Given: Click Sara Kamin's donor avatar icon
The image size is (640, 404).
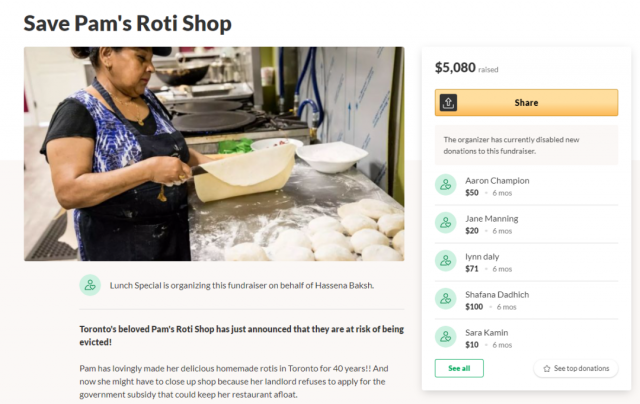Looking at the screenshot, I should pos(445,337).
